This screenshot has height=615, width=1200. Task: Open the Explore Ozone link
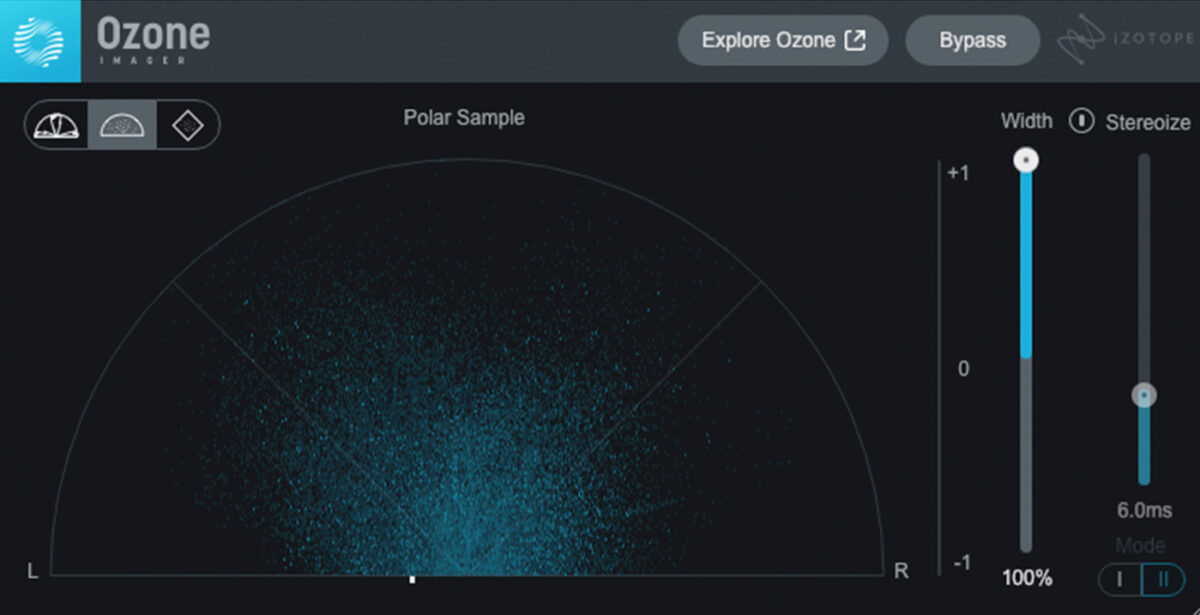pyautogui.click(x=783, y=41)
